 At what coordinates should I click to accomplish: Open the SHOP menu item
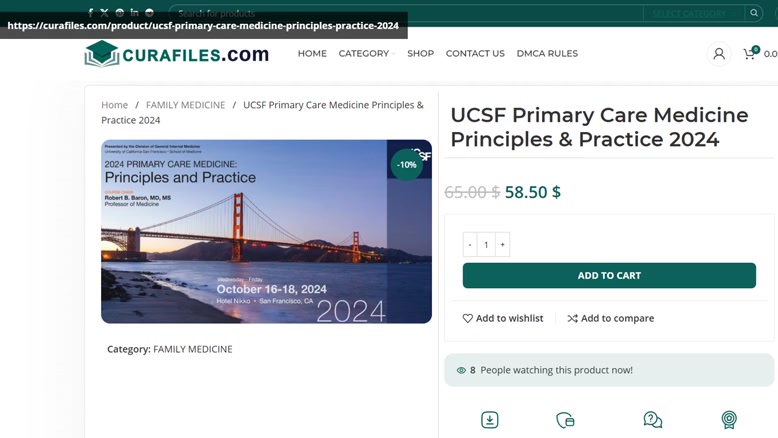coord(421,54)
